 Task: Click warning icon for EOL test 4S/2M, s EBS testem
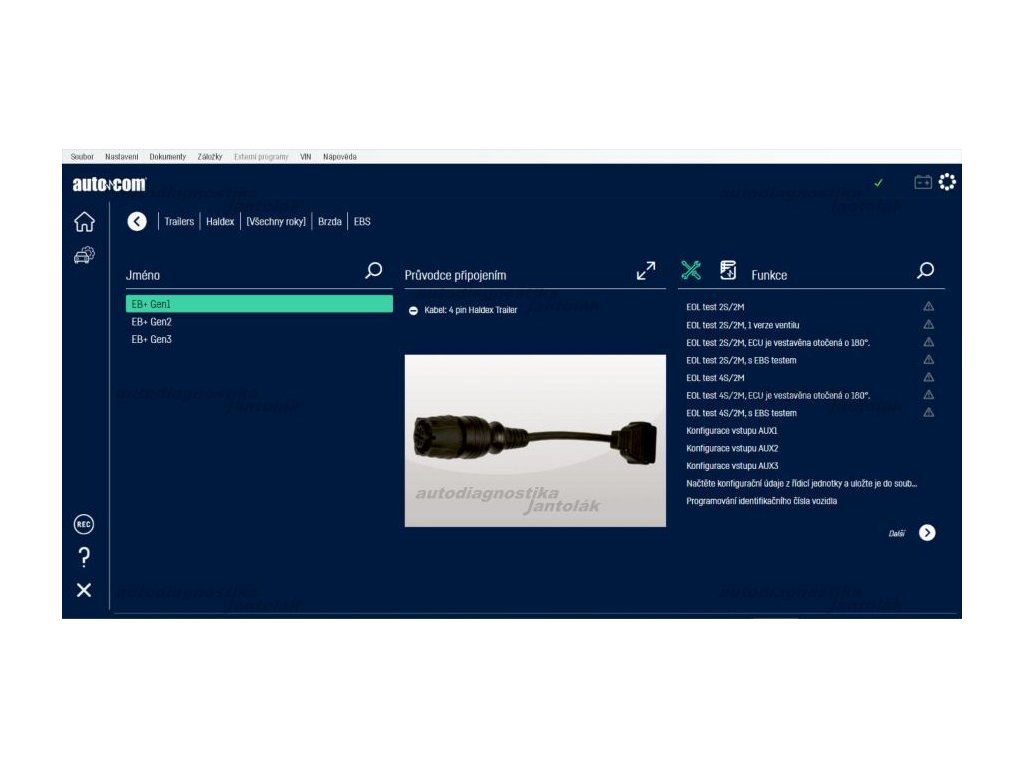(929, 413)
